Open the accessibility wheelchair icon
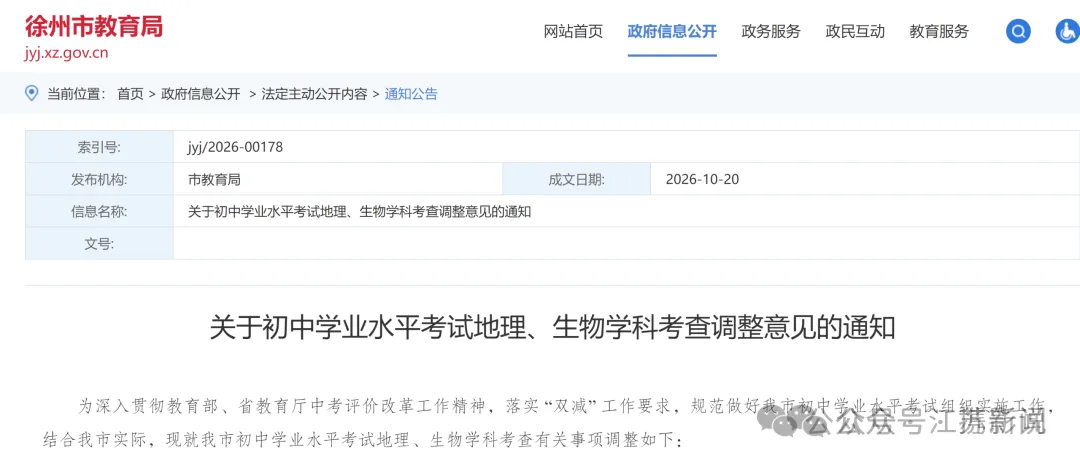Screen dimensions: 1080x464 tap(1068, 31)
